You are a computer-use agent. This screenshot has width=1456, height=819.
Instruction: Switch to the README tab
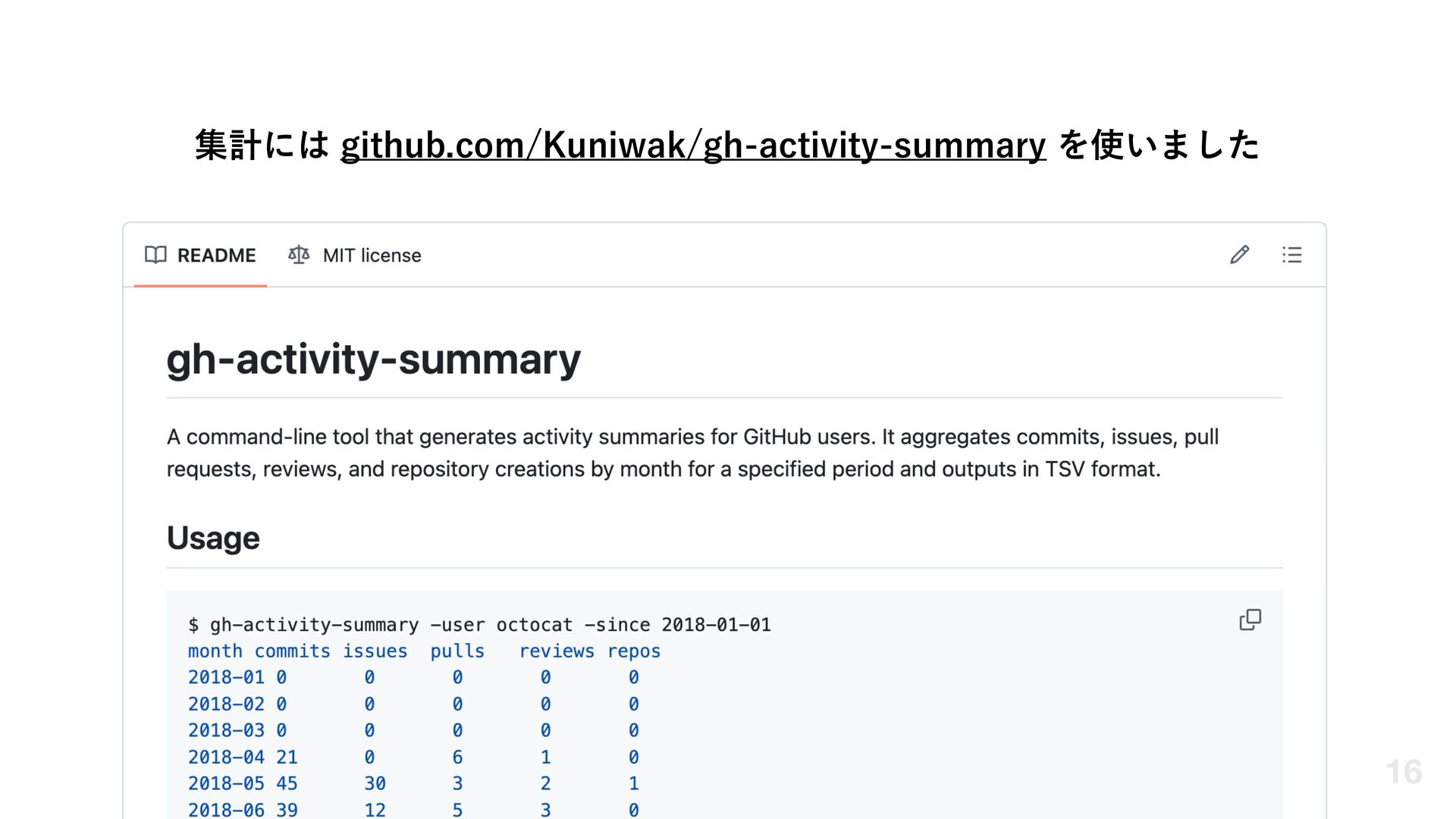pyautogui.click(x=200, y=256)
